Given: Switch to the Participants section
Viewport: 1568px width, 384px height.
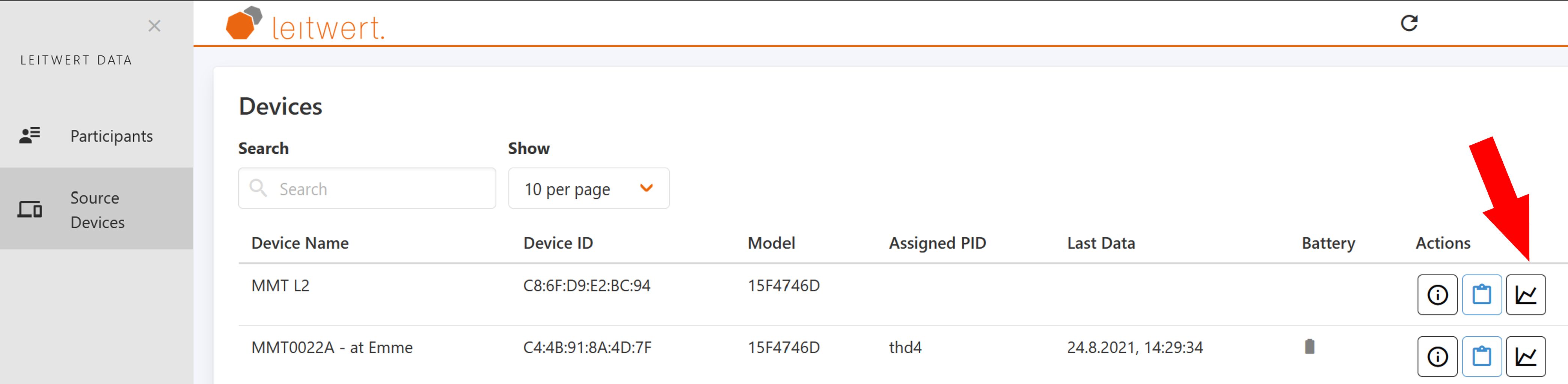Looking at the screenshot, I should (112, 135).
